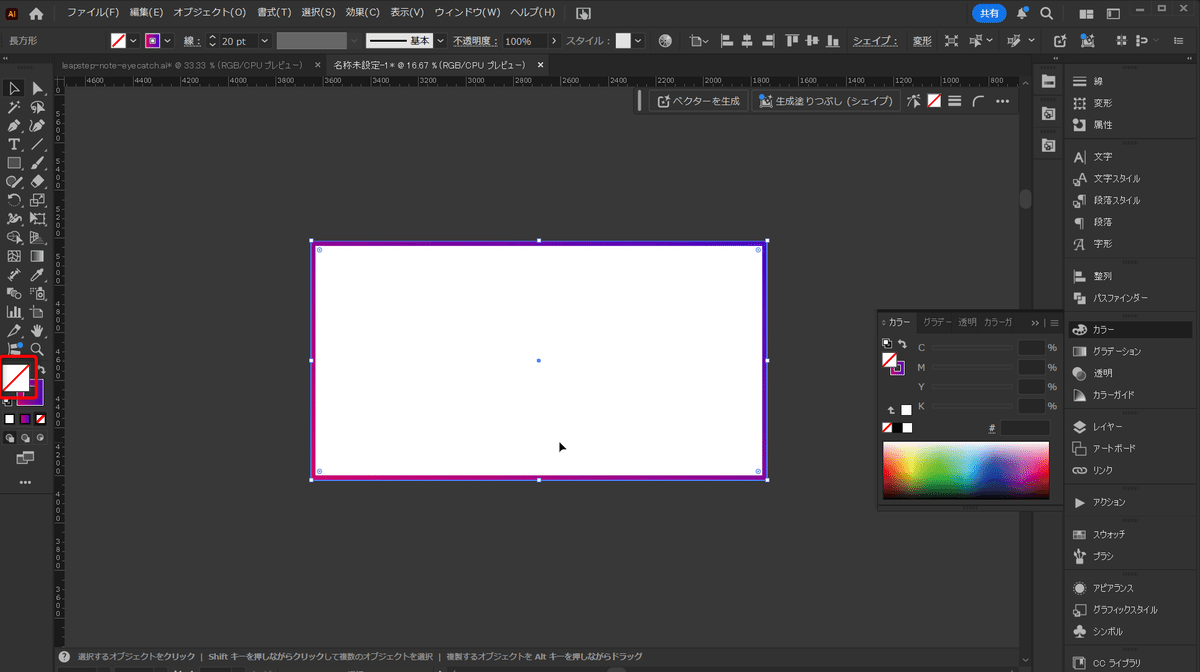Screen dimensions: 1200x672
Task: Pick a color from the カラー panel spectrum
Action: 965,468
